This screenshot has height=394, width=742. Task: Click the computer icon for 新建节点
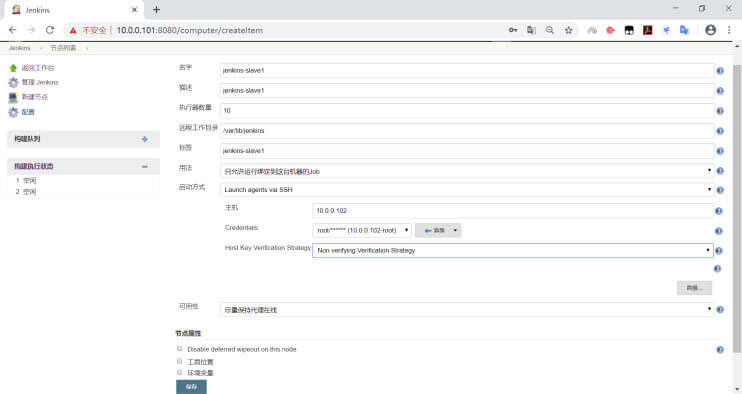pyautogui.click(x=13, y=97)
